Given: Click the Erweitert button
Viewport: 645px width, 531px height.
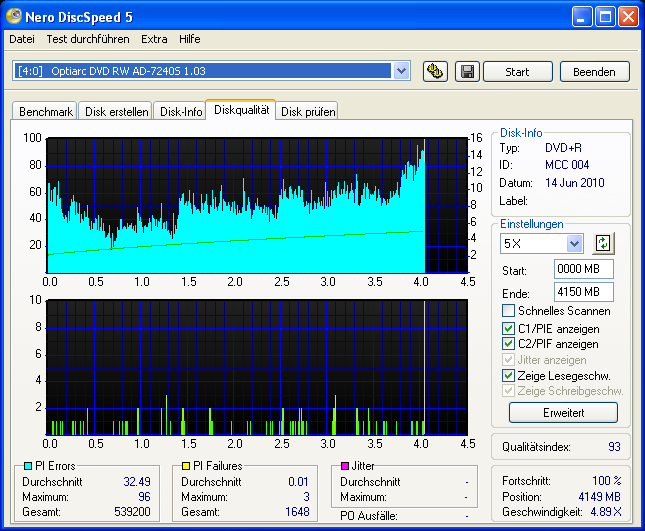Looking at the screenshot, I should (x=563, y=413).
